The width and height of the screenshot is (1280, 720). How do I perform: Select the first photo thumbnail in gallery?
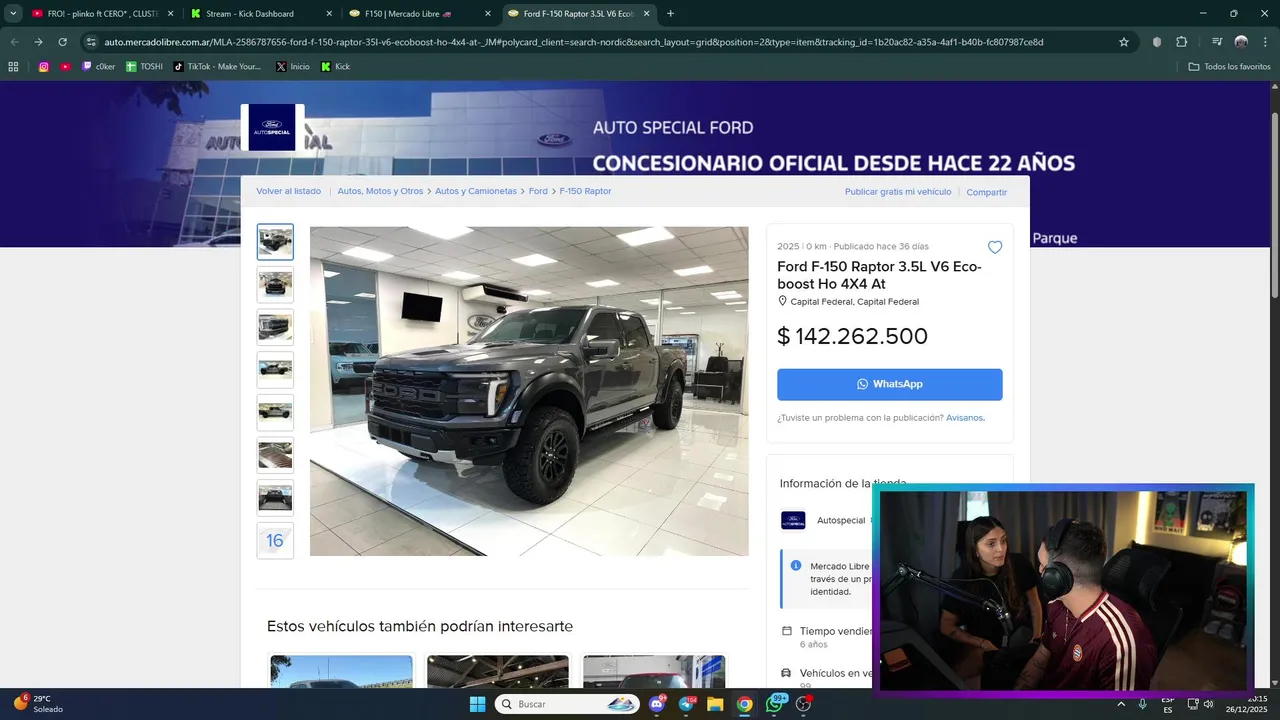275,242
